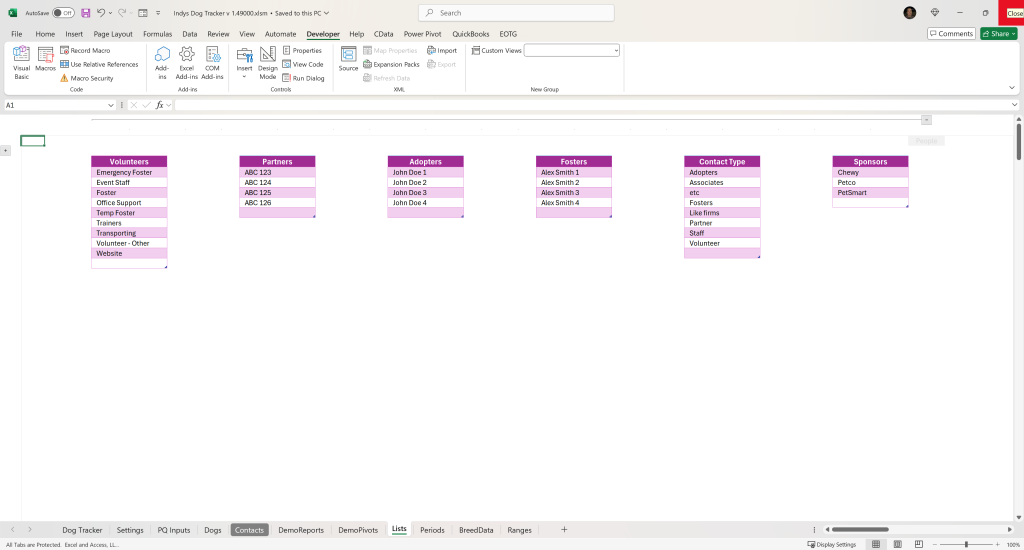
Task: Open the Custom Views combo box
Action: [571, 50]
